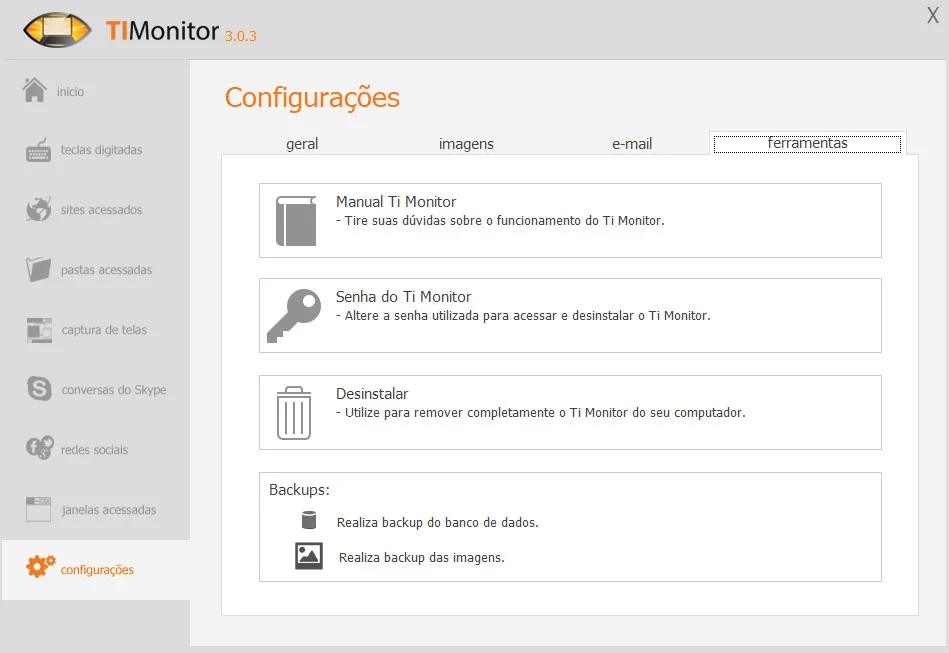Open the screen capture icon in sidebar
Screen dimensions: 949x653
point(39,329)
